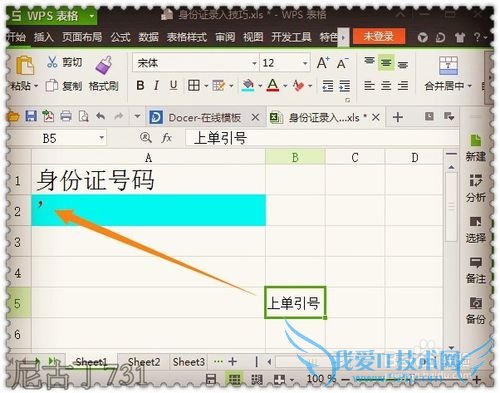
Task: Add a new document tab
Action: click(x=398, y=117)
